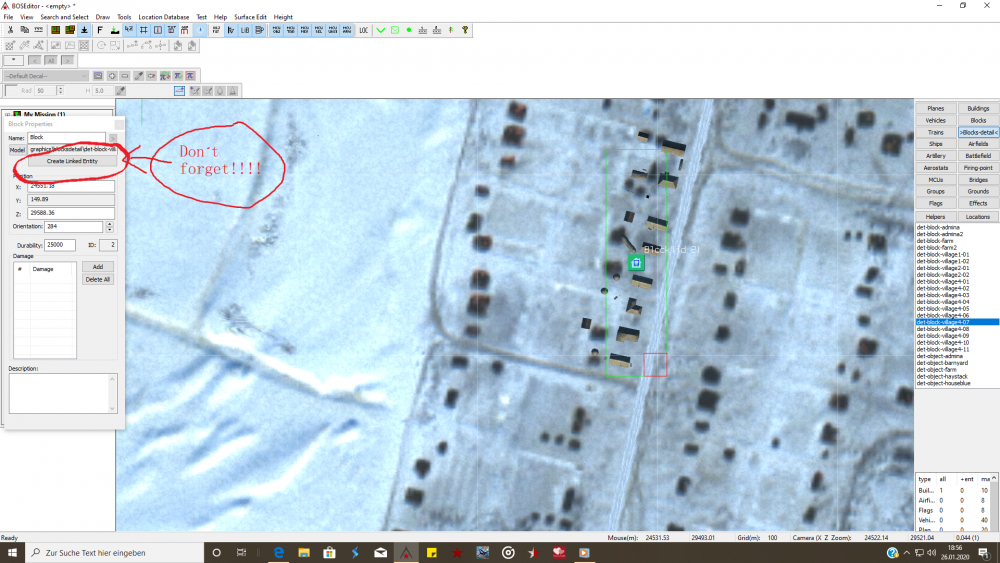Open the Default Decal dropdown
The width and height of the screenshot is (1000, 563).
[46, 76]
